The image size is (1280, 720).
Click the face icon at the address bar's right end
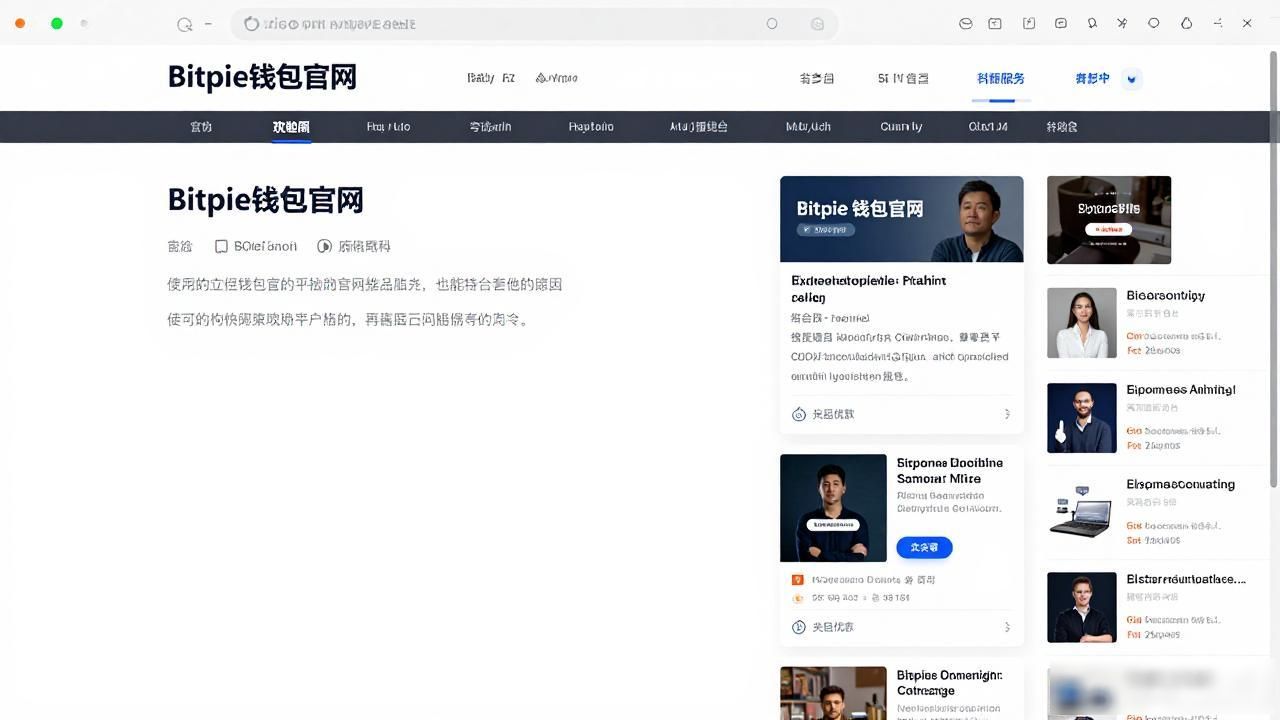coord(817,24)
